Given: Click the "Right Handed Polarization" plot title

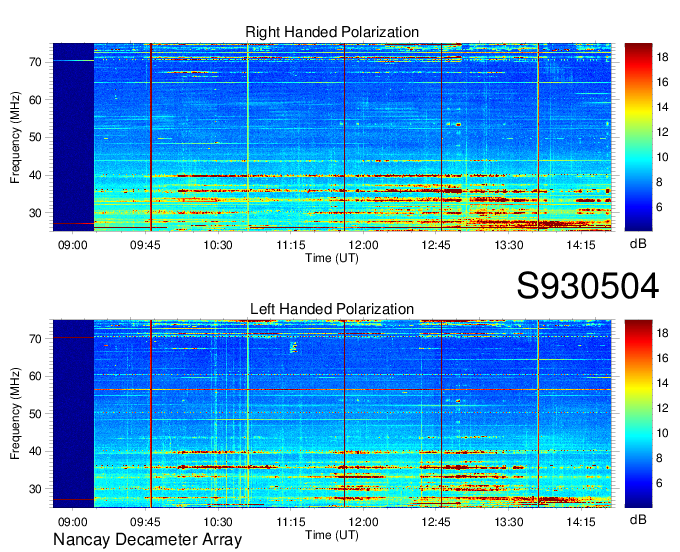Looking at the screenshot, I should coord(332,32).
